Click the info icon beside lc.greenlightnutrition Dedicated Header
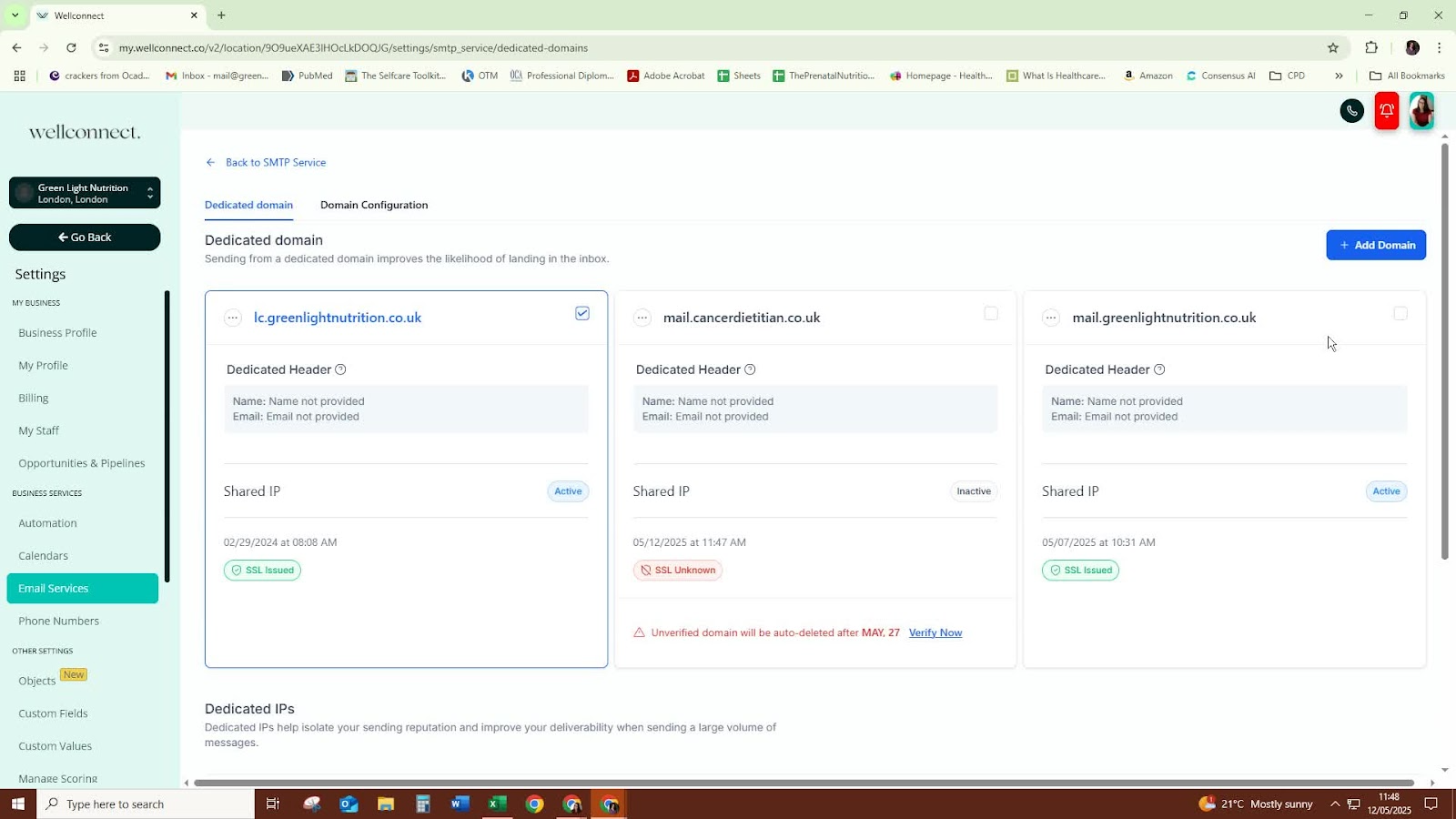 point(340,369)
